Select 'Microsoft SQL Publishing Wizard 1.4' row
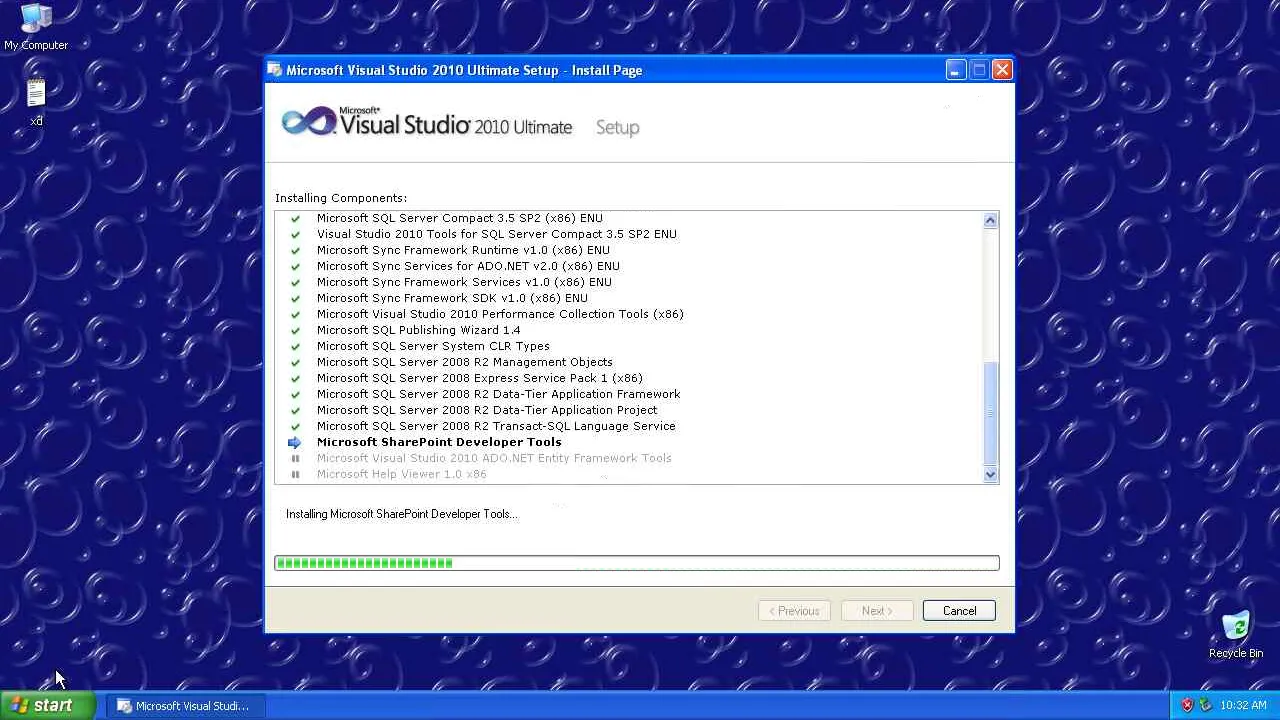This screenshot has width=1280, height=720. point(418,330)
